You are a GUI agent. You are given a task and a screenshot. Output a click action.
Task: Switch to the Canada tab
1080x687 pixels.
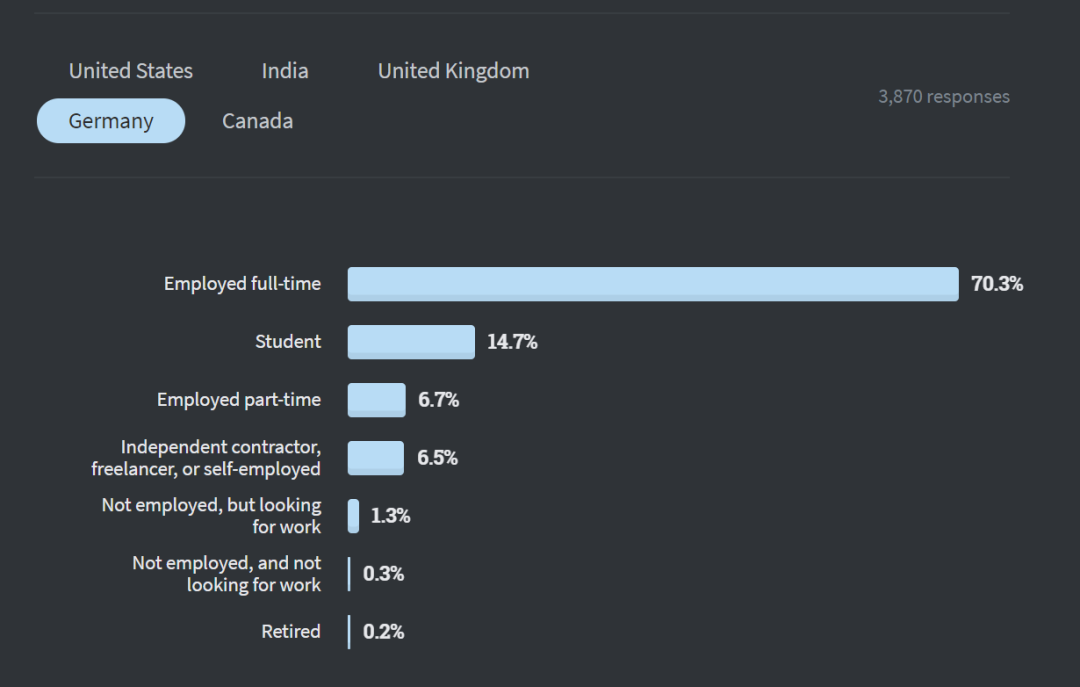pos(257,121)
